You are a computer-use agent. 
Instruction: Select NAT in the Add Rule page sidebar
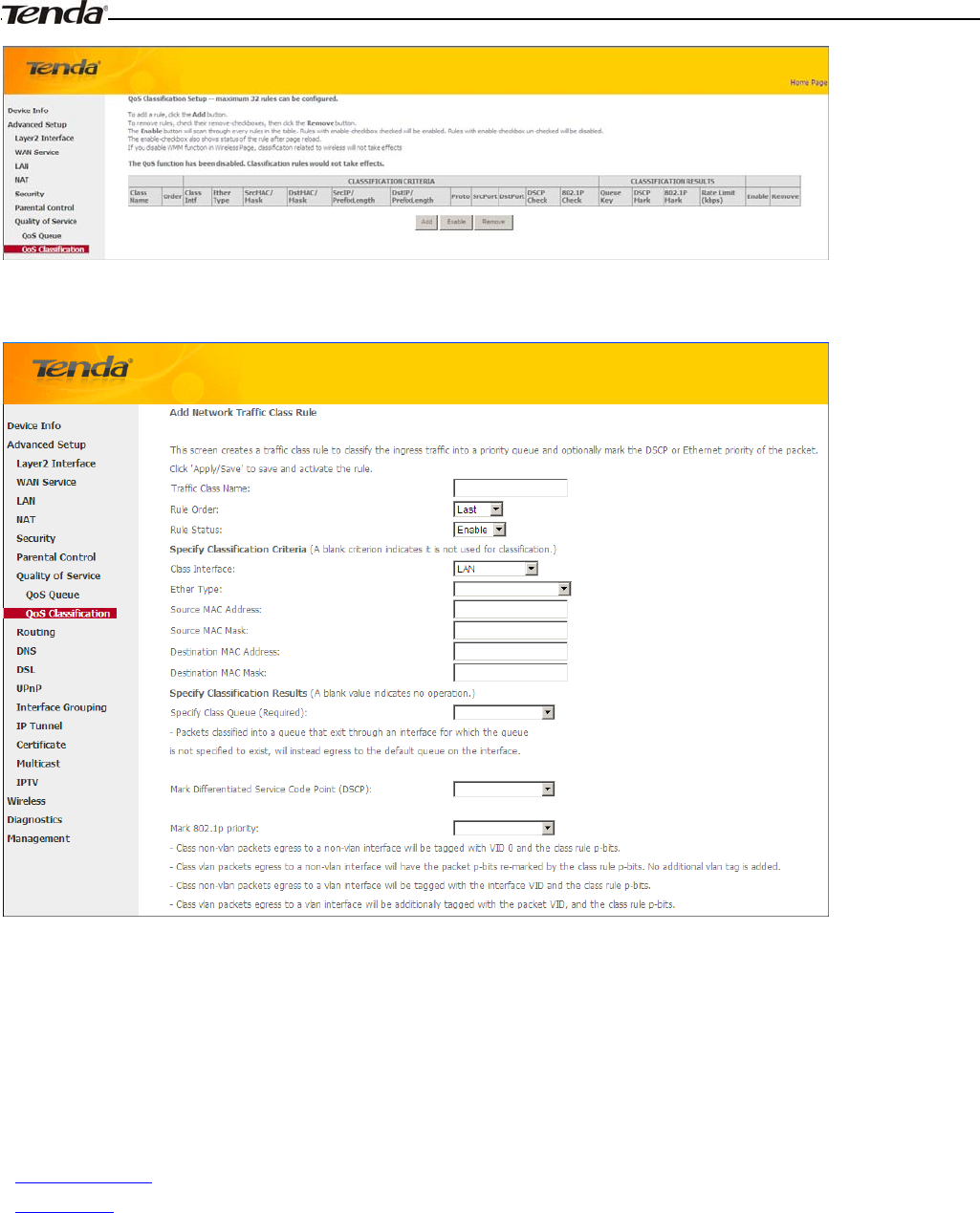(26, 520)
